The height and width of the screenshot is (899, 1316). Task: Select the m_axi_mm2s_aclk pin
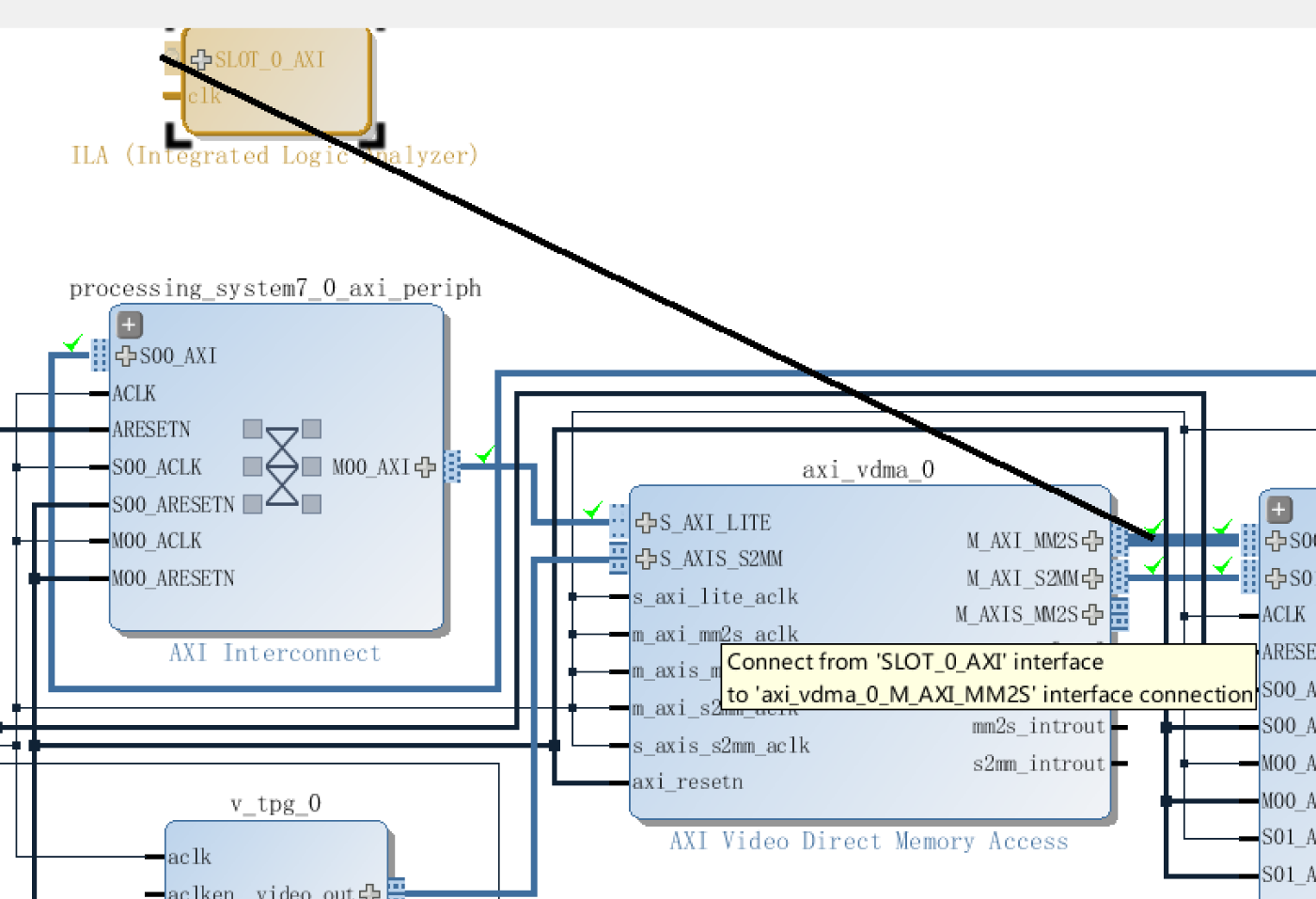(x=715, y=635)
